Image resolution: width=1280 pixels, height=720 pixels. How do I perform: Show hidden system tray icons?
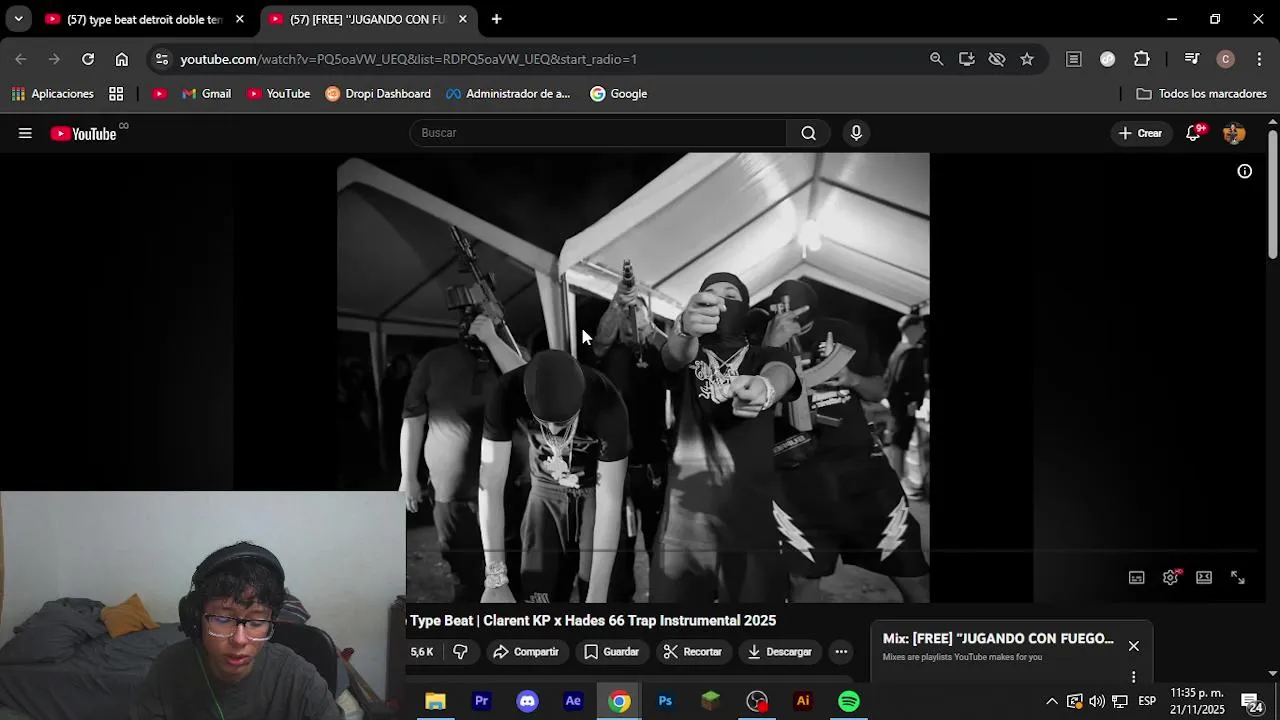point(1052,701)
